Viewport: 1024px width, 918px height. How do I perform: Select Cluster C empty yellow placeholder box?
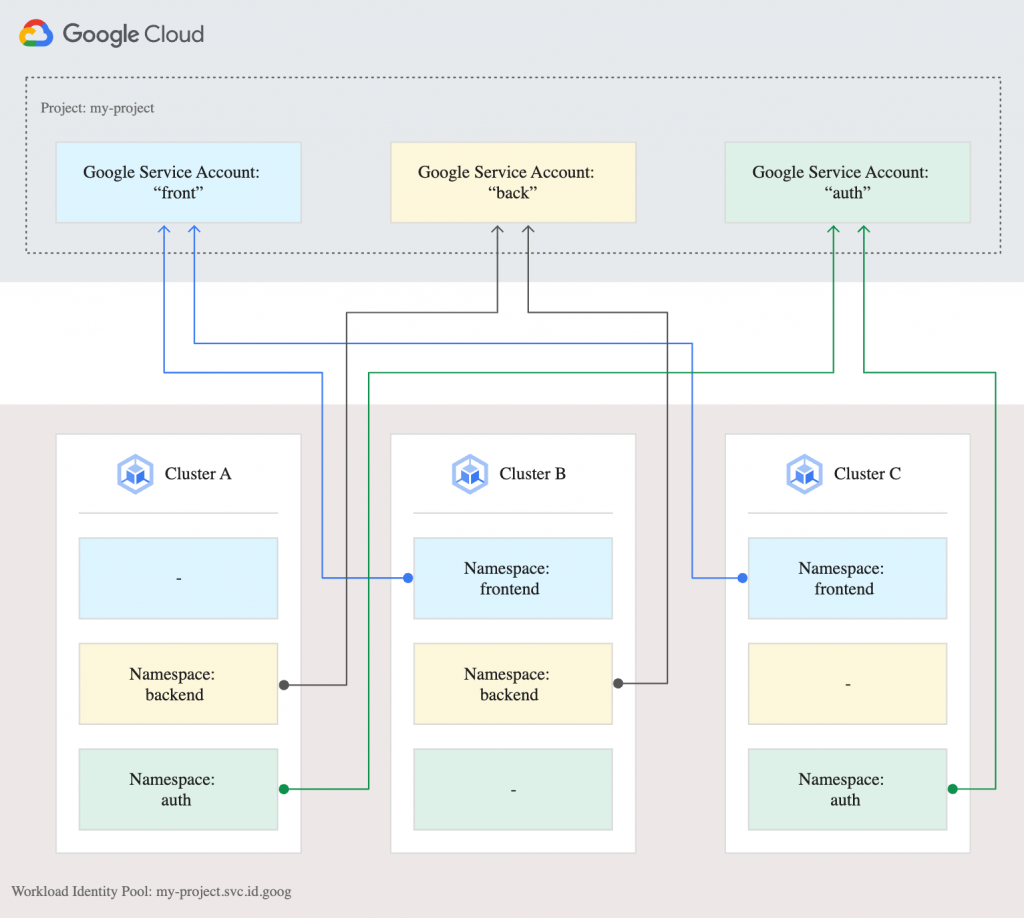click(848, 684)
